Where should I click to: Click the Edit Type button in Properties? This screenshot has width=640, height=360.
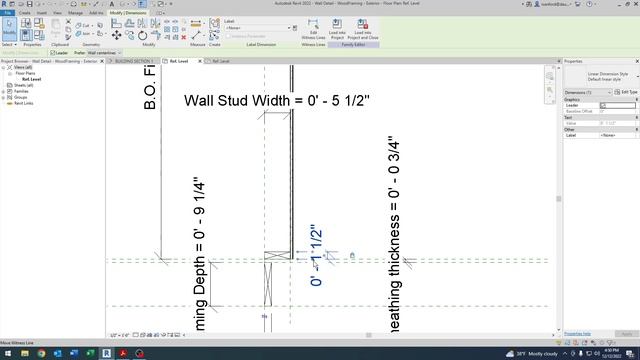pos(626,92)
